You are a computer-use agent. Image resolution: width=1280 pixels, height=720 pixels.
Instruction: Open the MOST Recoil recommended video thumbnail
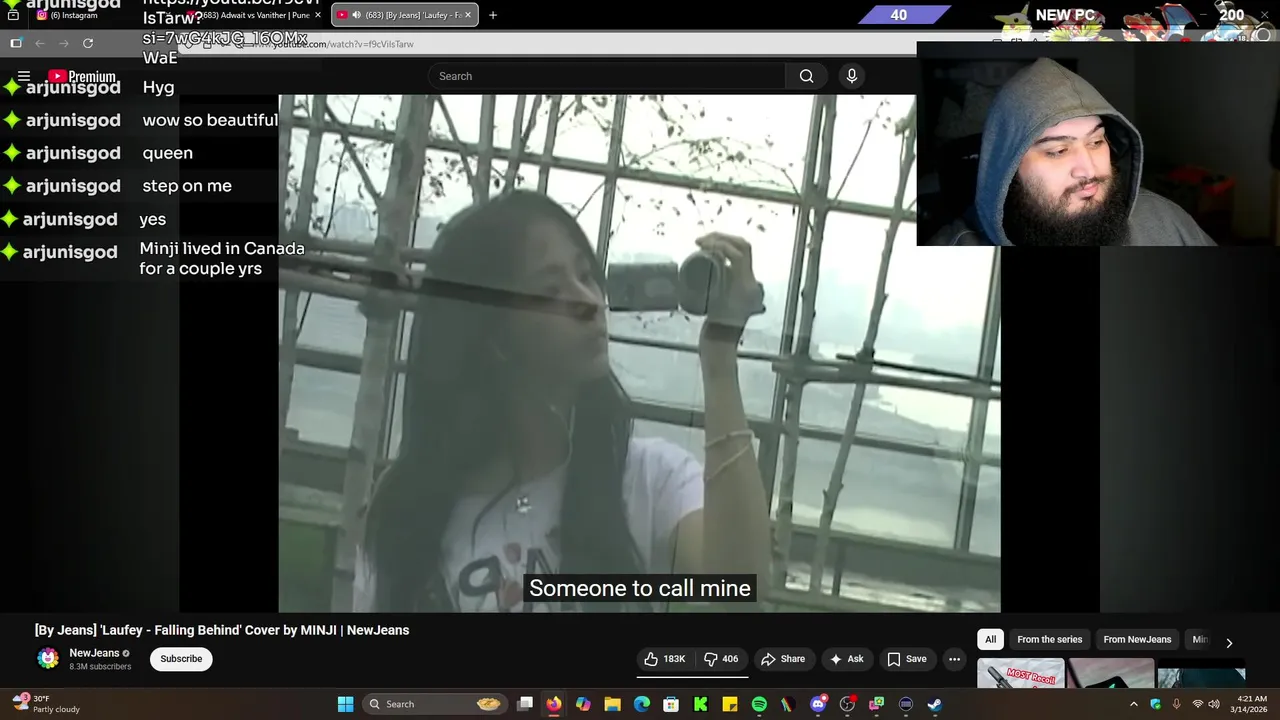pos(1020,675)
